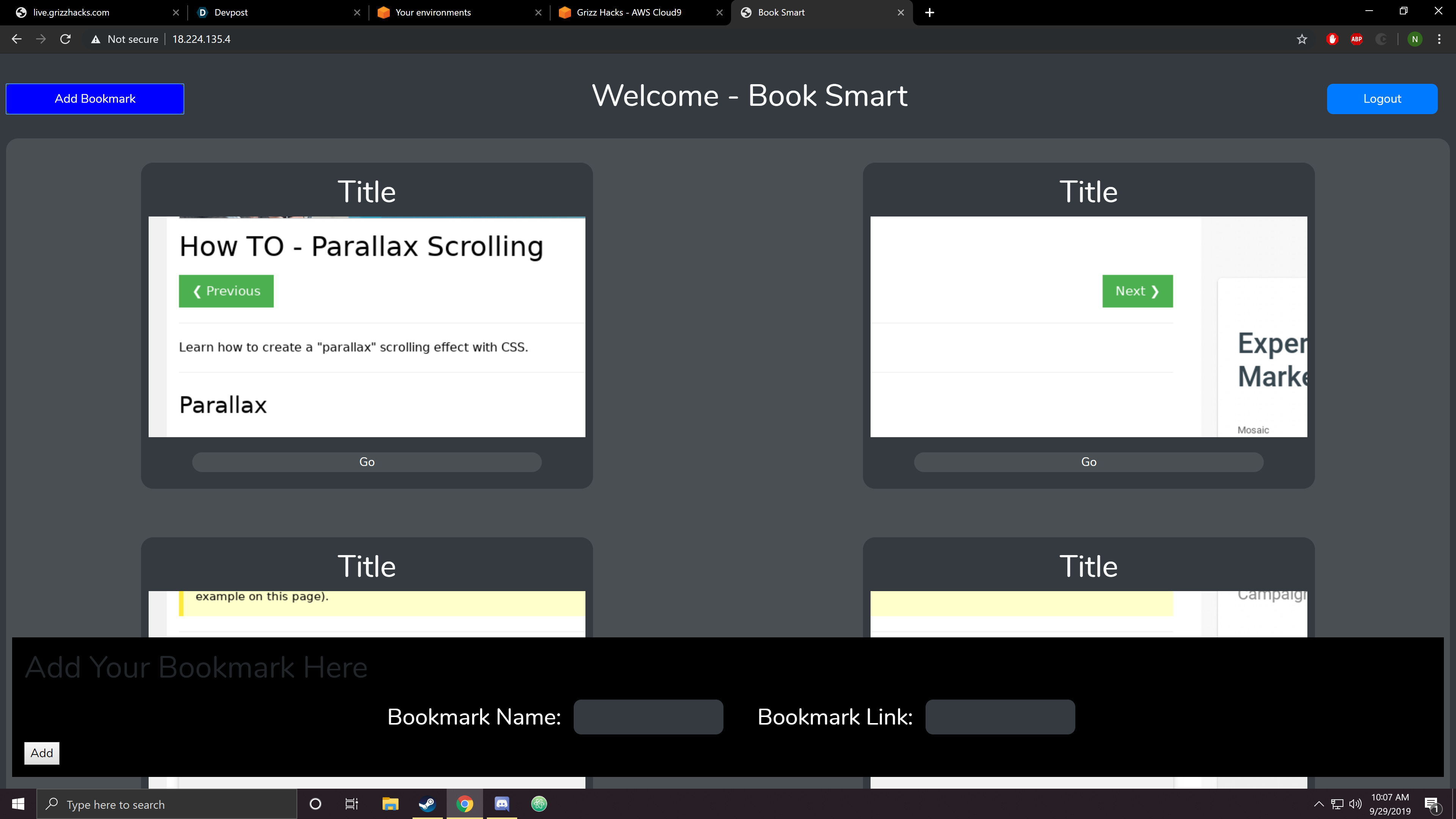Click the green Next button in preview
Image resolution: width=1456 pixels, height=819 pixels.
click(x=1137, y=291)
